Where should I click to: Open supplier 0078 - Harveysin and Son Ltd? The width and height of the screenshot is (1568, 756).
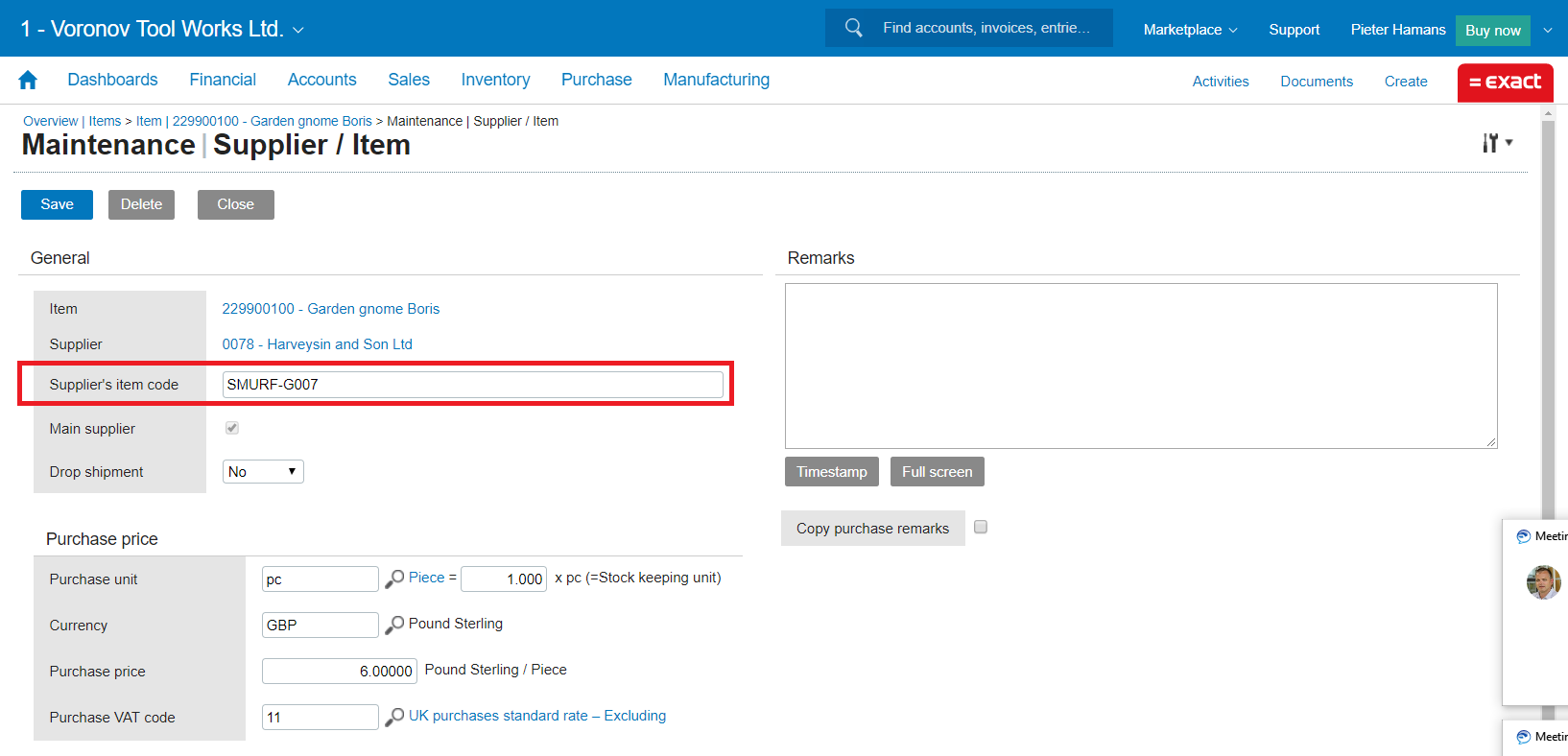tap(318, 344)
